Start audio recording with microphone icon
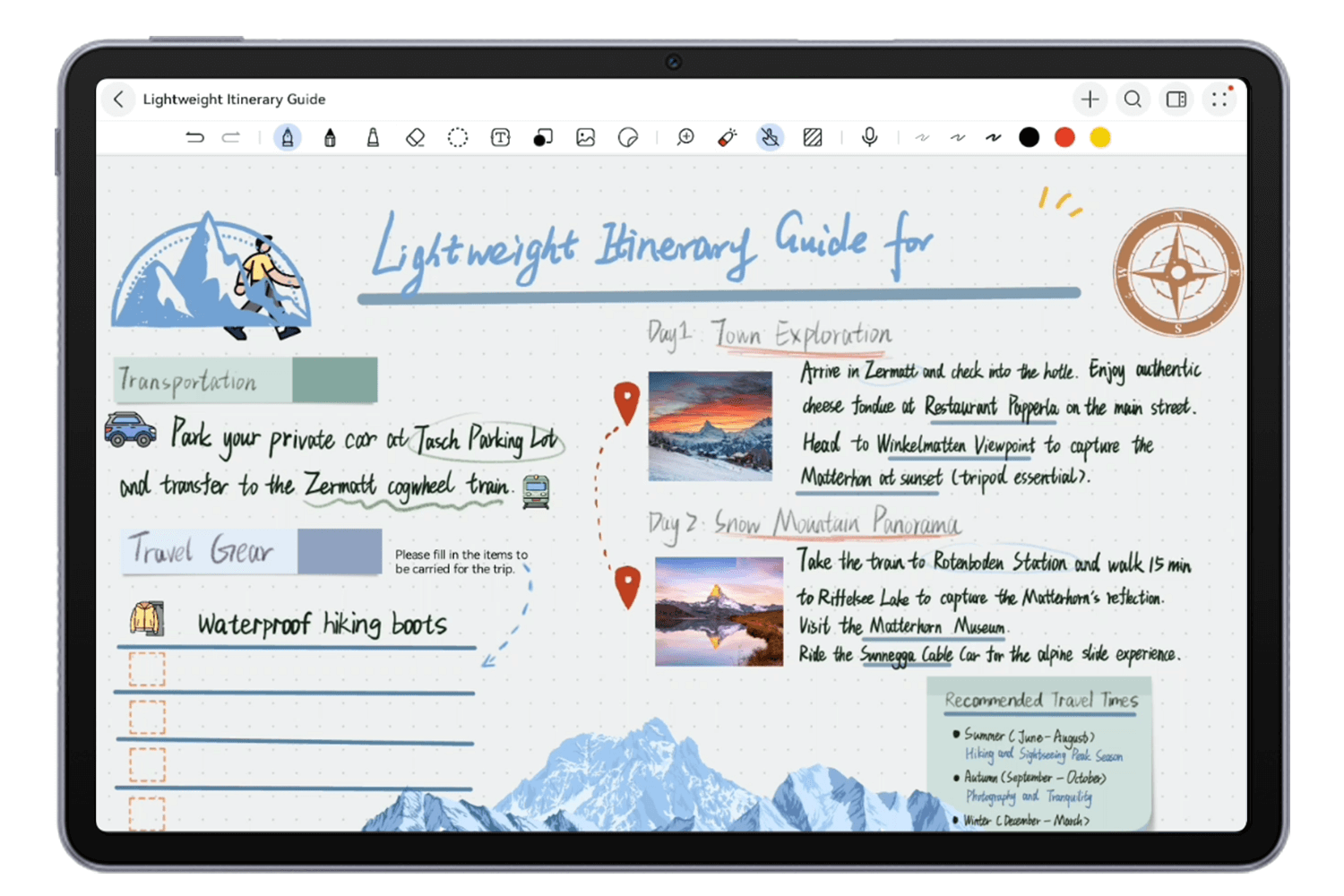The width and height of the screenshot is (1344, 896). (869, 137)
